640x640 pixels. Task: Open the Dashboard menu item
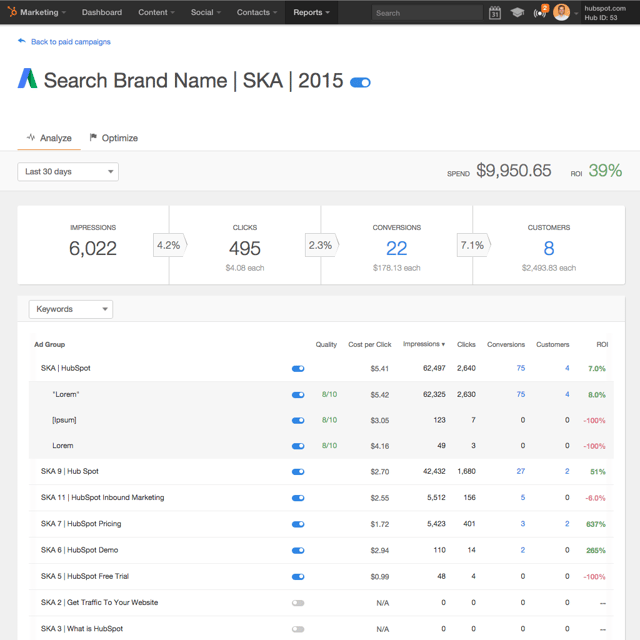click(102, 13)
